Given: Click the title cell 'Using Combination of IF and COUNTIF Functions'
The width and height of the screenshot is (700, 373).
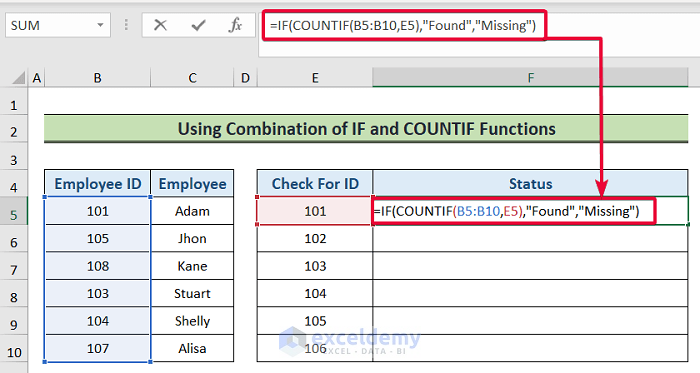Looking at the screenshot, I should pos(366,129).
